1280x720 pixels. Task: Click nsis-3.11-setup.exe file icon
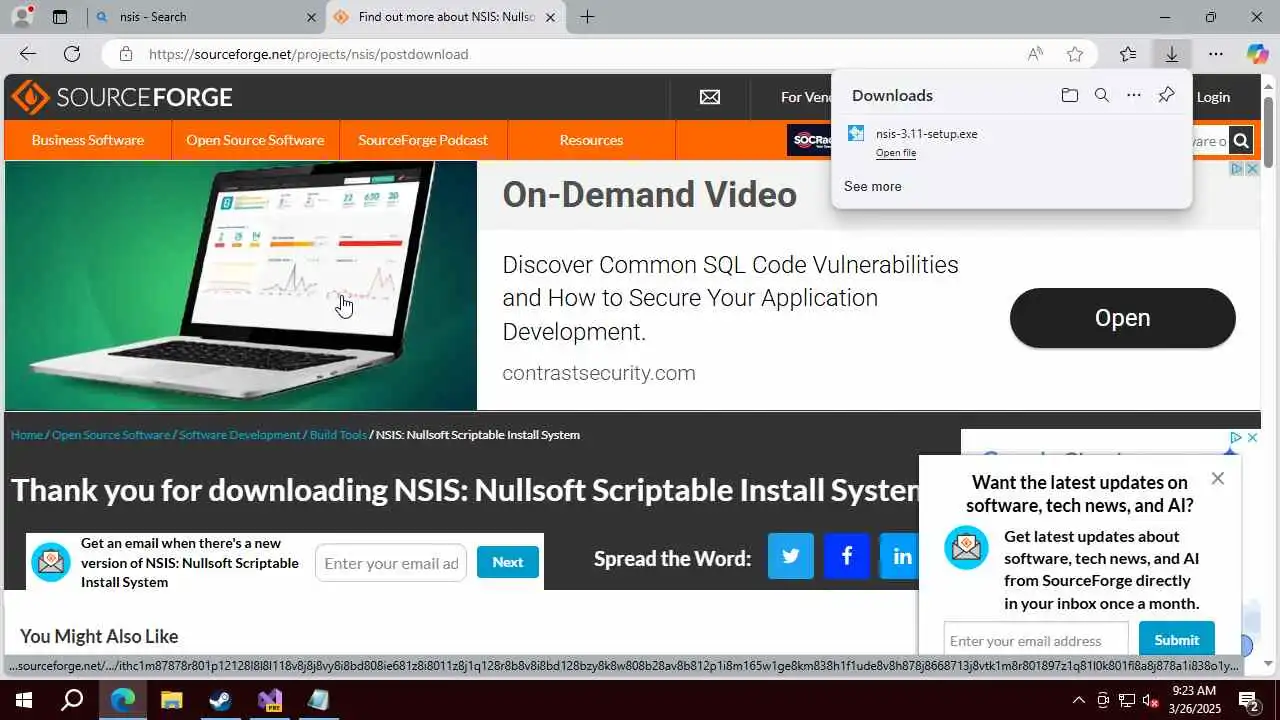click(856, 133)
